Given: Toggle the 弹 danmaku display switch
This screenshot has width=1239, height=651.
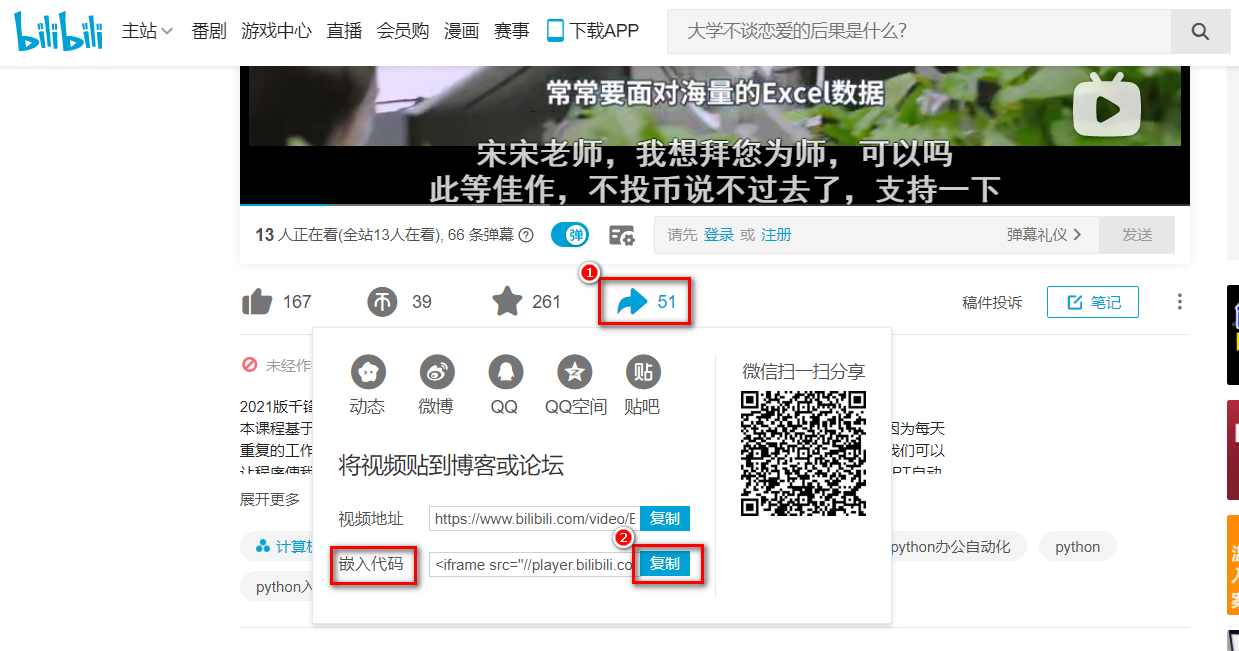Looking at the screenshot, I should 569,234.
